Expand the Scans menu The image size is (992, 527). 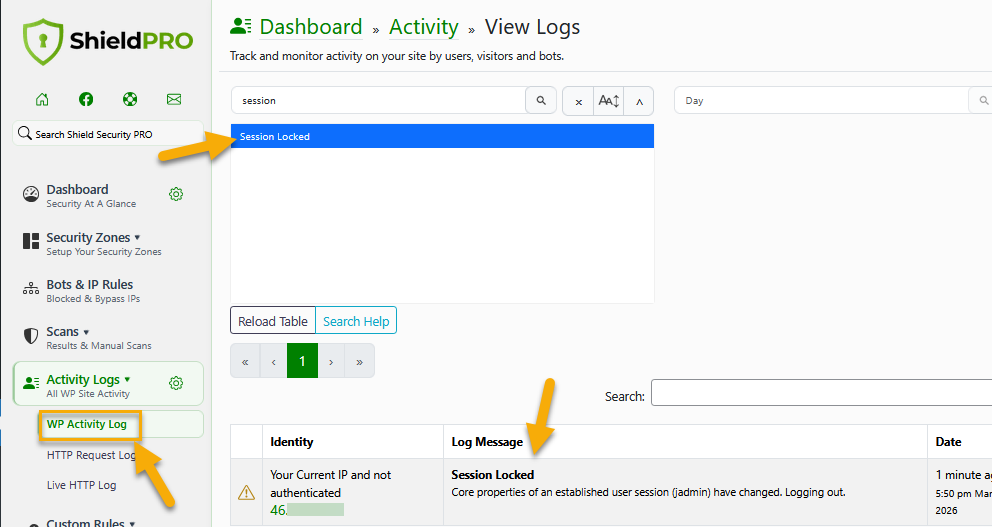99,338
